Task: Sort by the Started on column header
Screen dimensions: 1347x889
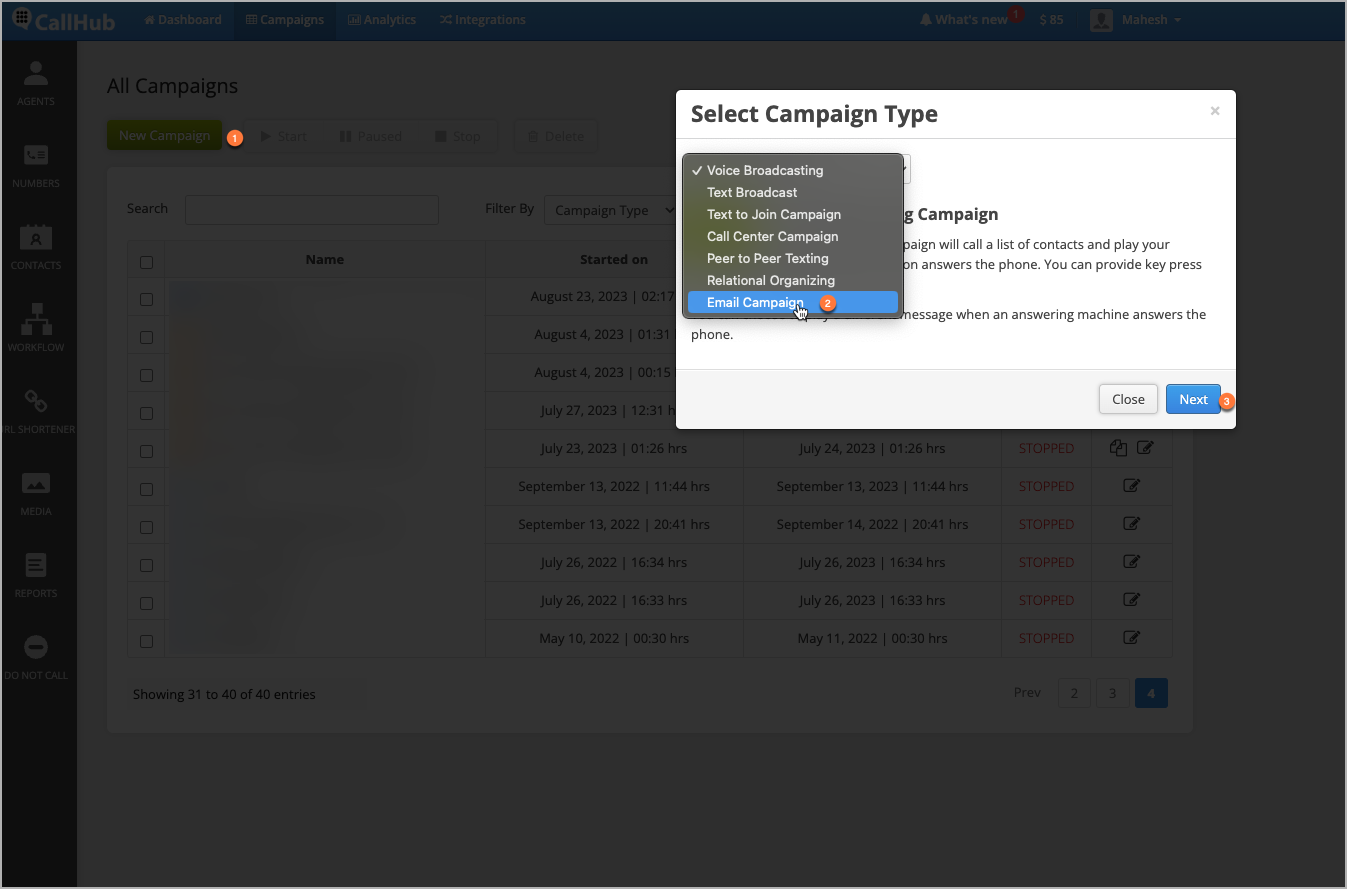Action: (614, 259)
